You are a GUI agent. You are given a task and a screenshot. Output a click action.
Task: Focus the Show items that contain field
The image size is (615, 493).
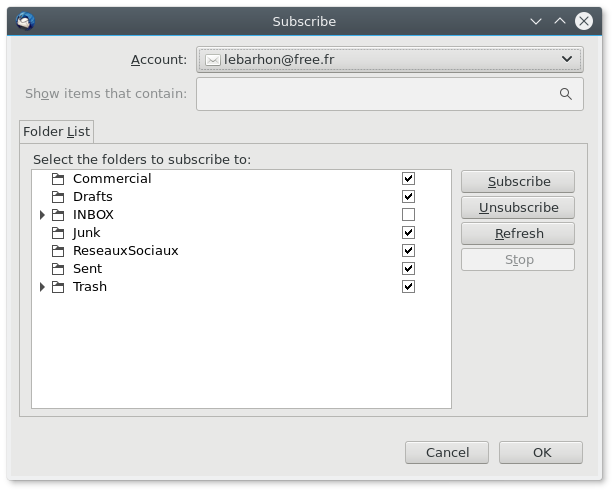(390, 94)
